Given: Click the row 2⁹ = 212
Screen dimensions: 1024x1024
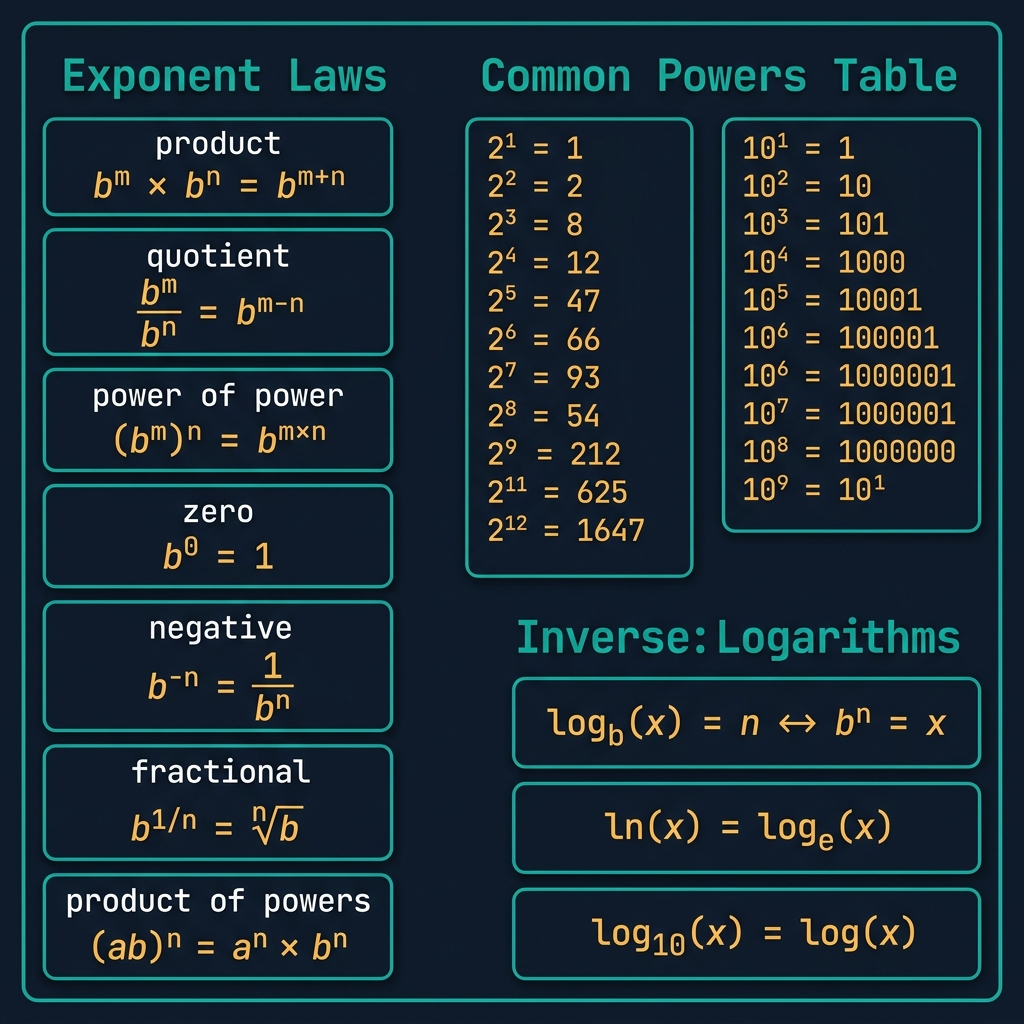Looking at the screenshot, I should [x=554, y=453].
